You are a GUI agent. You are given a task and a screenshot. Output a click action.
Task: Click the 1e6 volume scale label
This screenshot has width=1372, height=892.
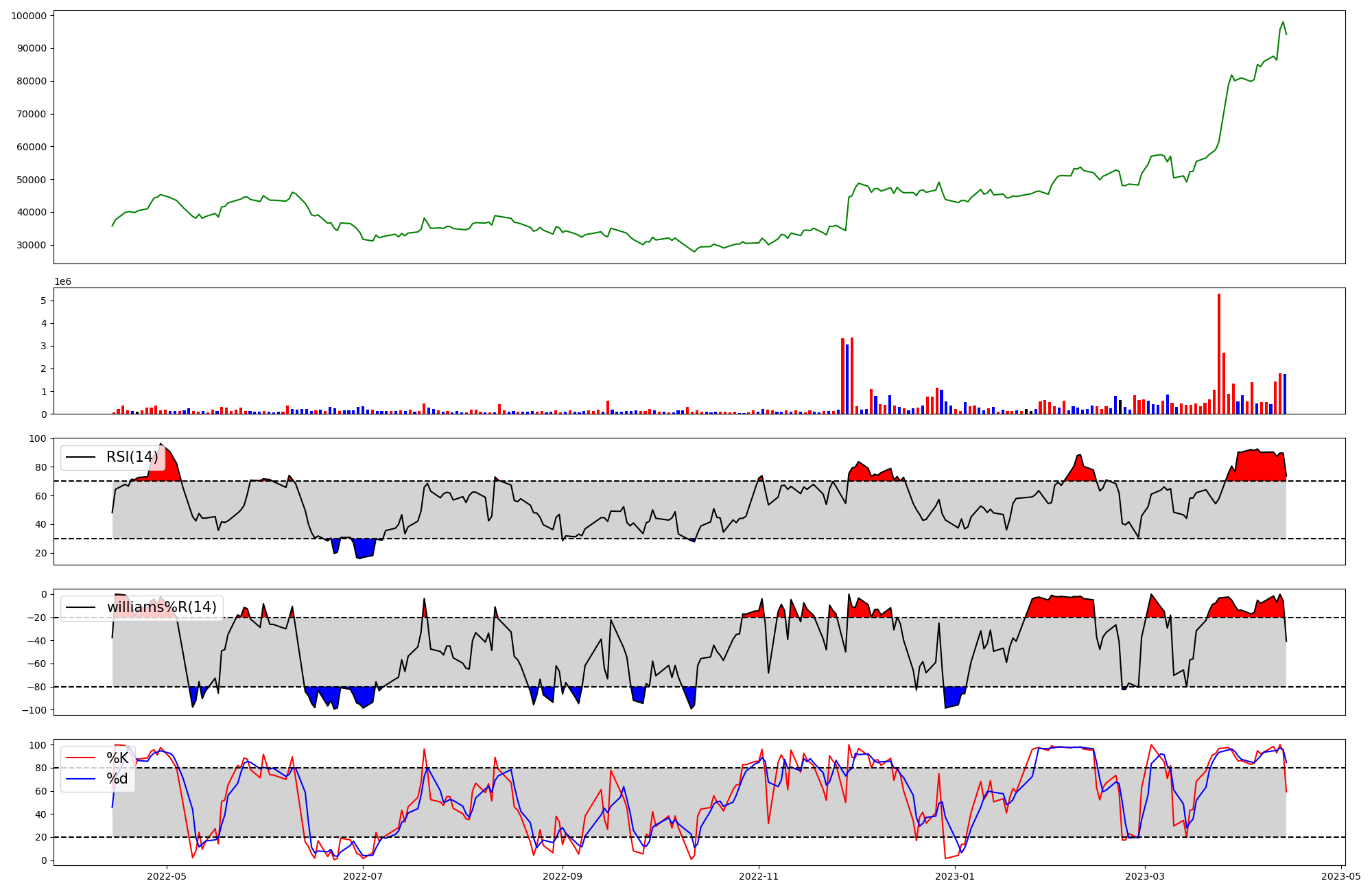tap(62, 282)
